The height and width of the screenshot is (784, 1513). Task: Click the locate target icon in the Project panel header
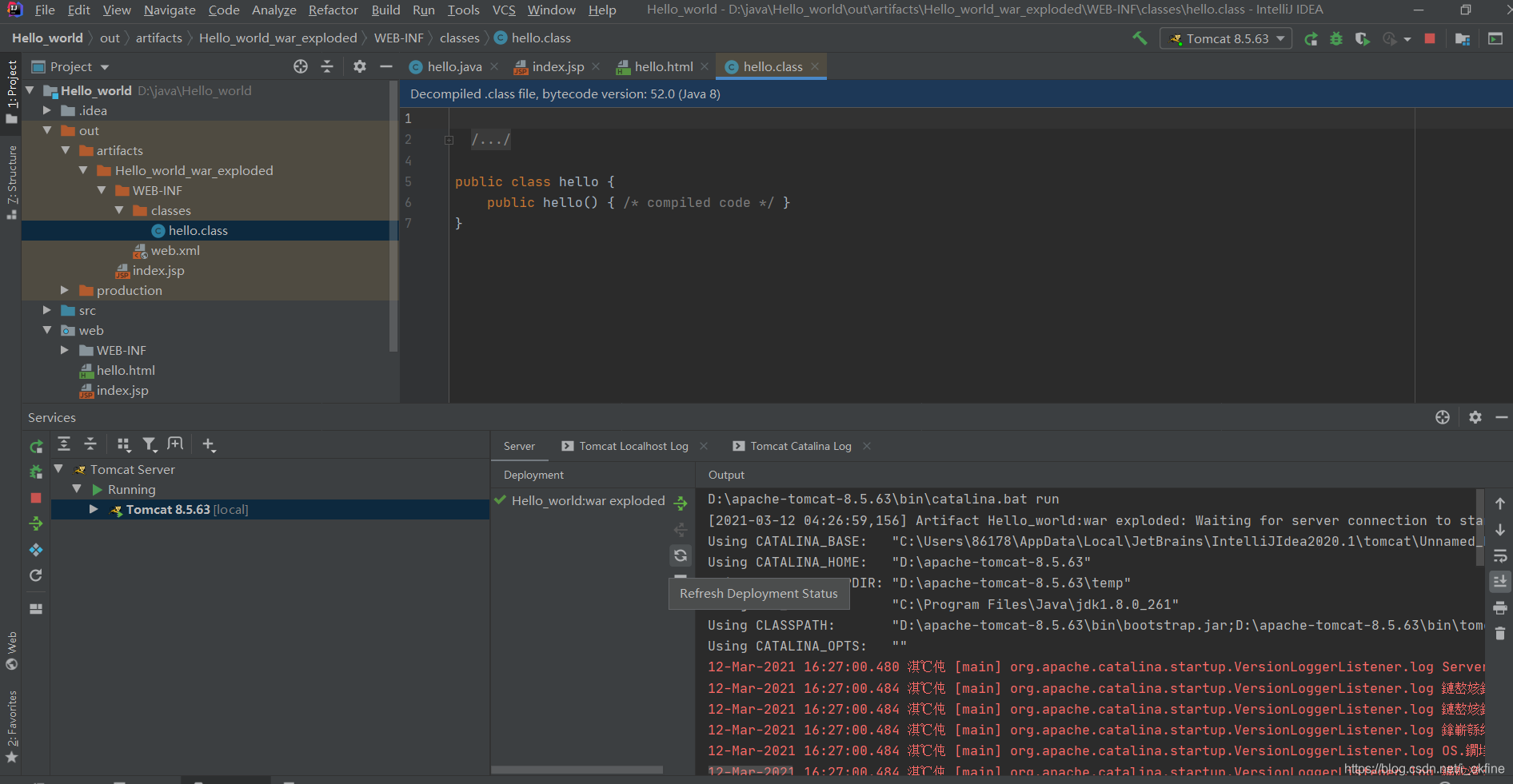pyautogui.click(x=301, y=66)
